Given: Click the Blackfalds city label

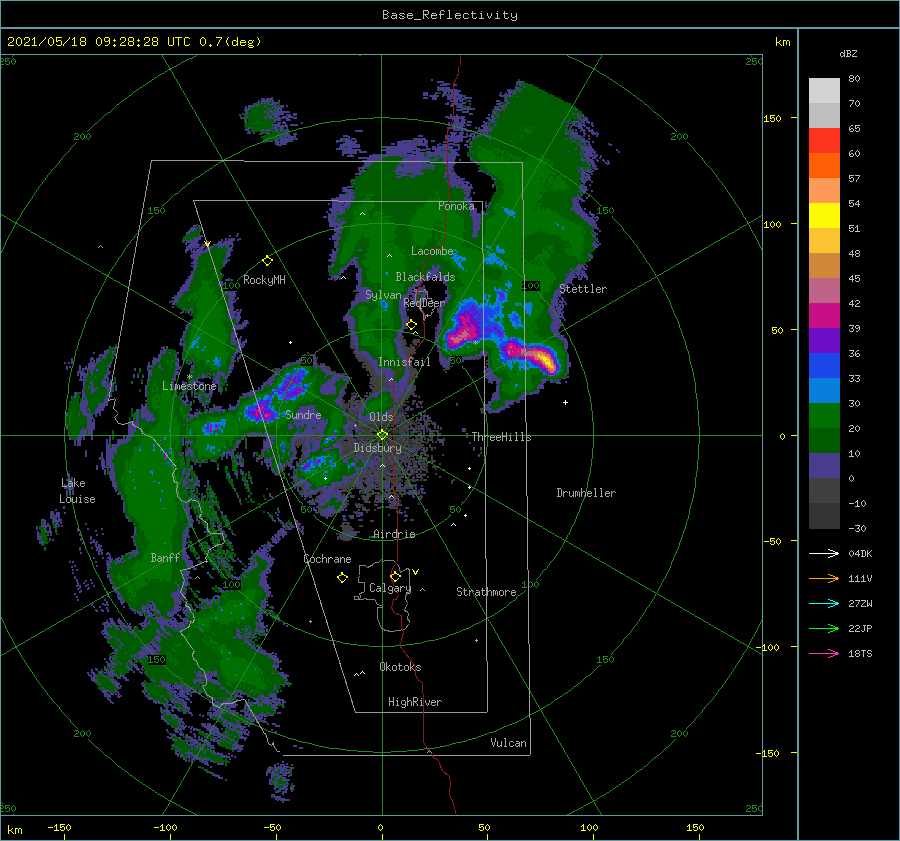Looking at the screenshot, I should click(425, 277).
